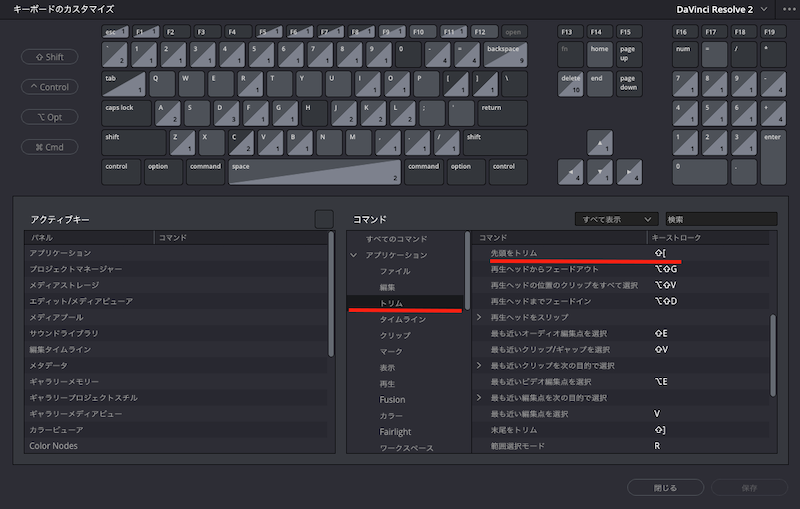This screenshot has height=509, width=800.
Task: Select 再生ヘッドからフェードアウト command
Action: tap(620, 269)
